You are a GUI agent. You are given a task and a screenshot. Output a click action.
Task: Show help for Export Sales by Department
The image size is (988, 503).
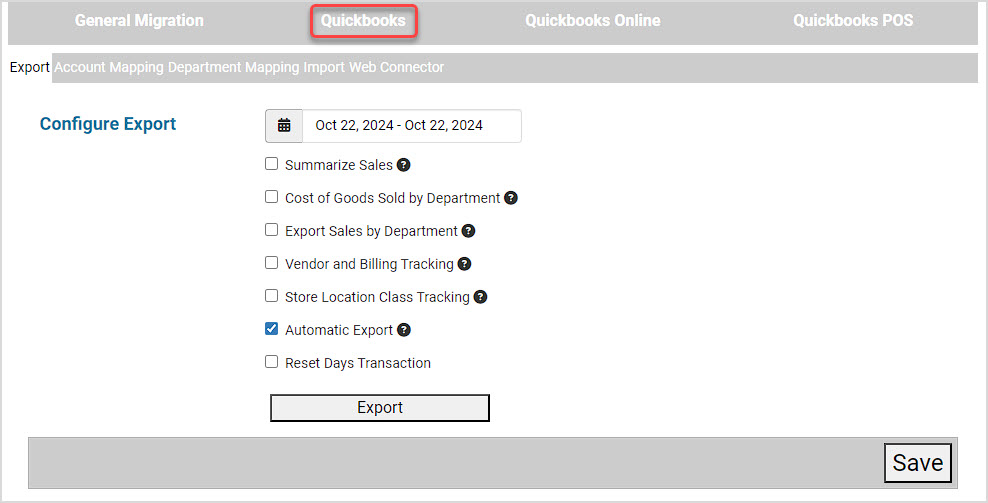468,231
